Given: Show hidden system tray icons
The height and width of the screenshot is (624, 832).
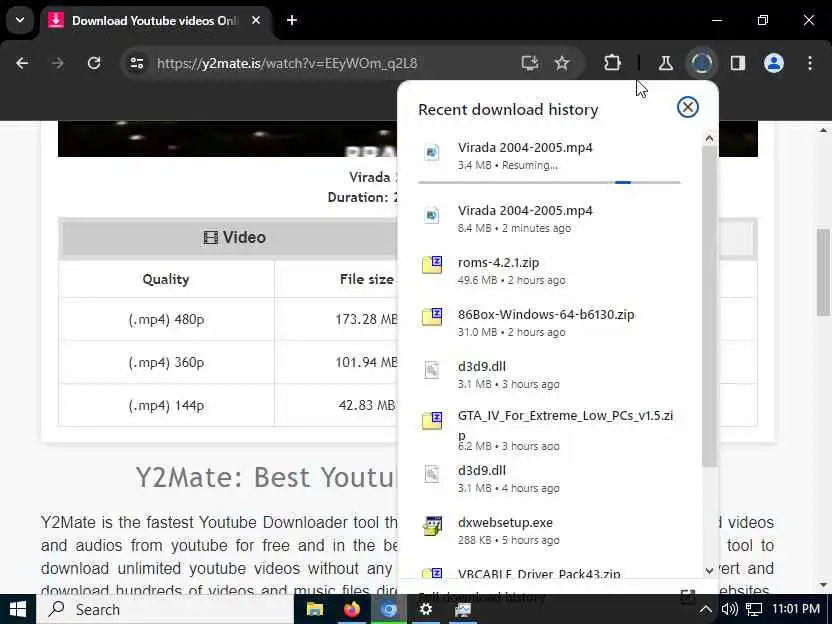Looking at the screenshot, I should [x=705, y=609].
